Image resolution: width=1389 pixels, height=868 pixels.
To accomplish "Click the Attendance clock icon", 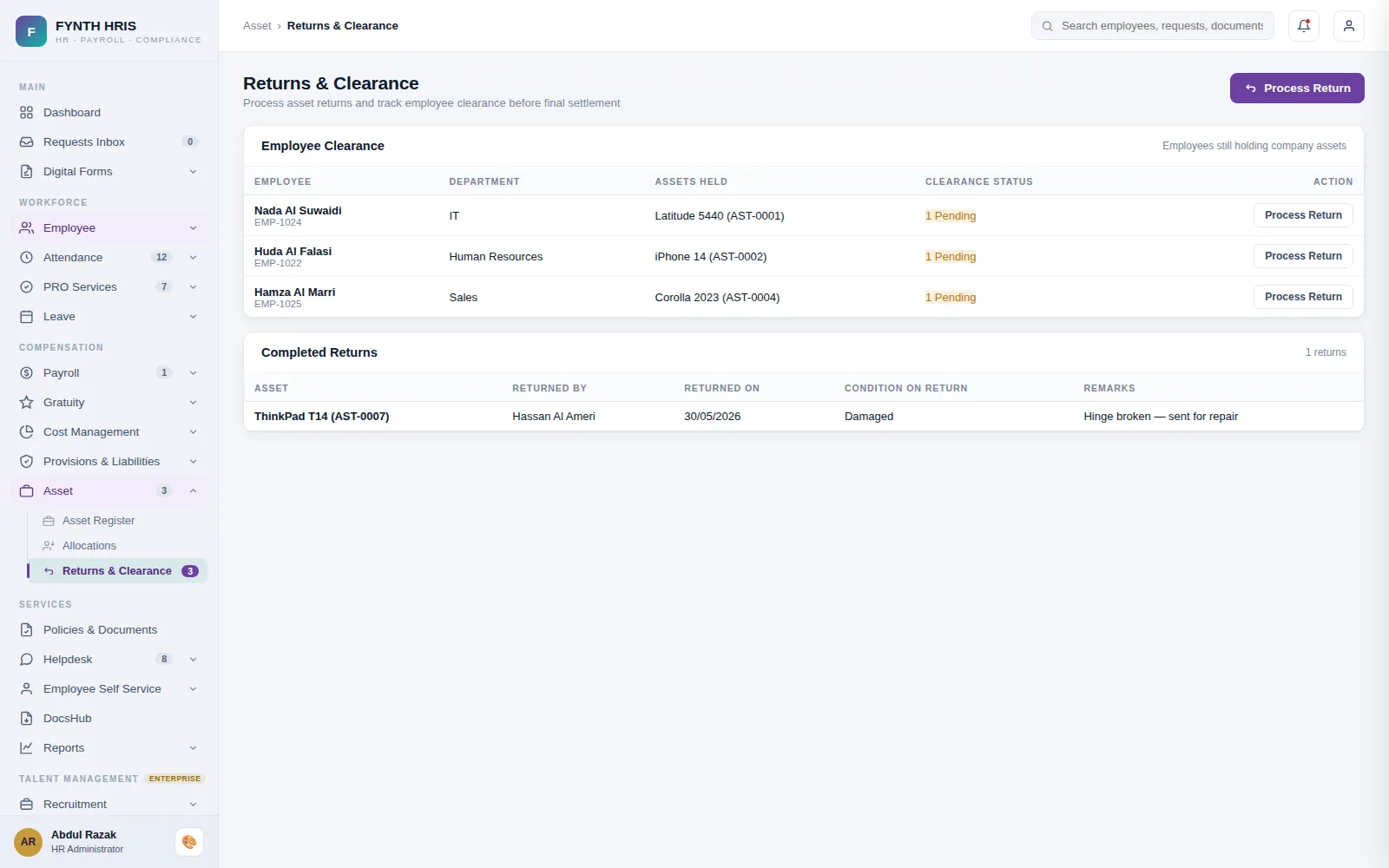I will pos(27,258).
